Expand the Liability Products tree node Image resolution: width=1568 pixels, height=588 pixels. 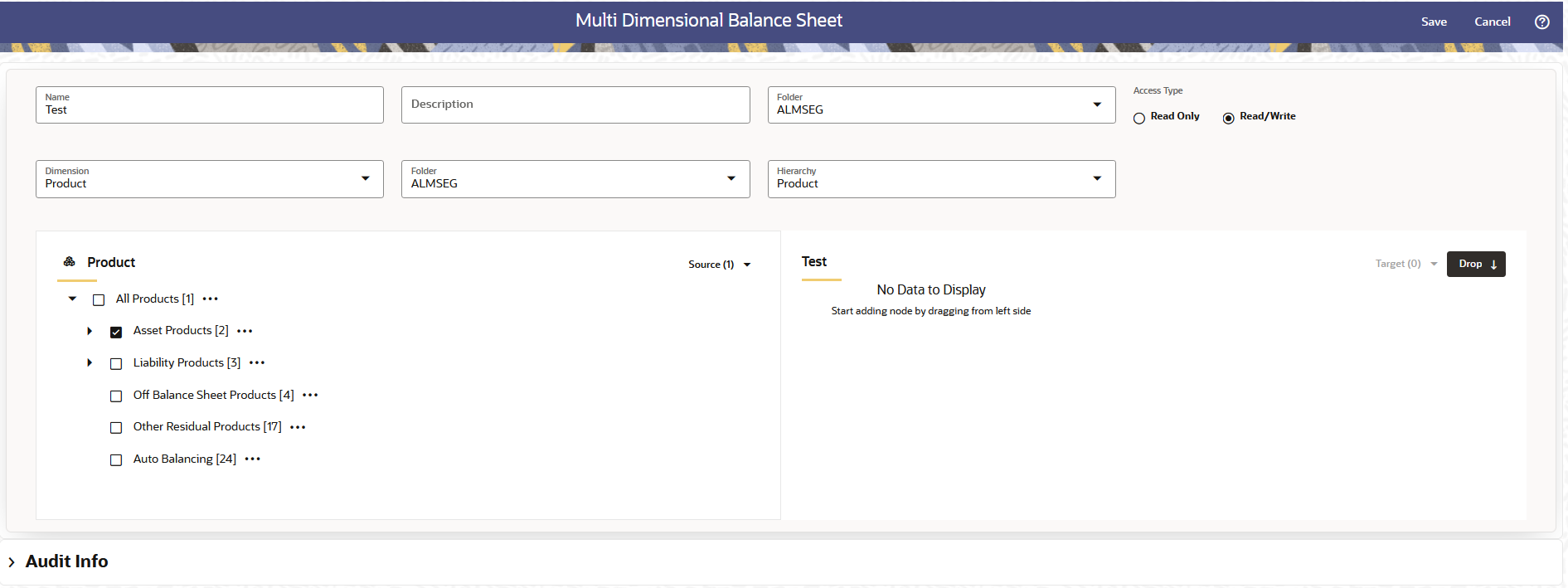(x=90, y=362)
